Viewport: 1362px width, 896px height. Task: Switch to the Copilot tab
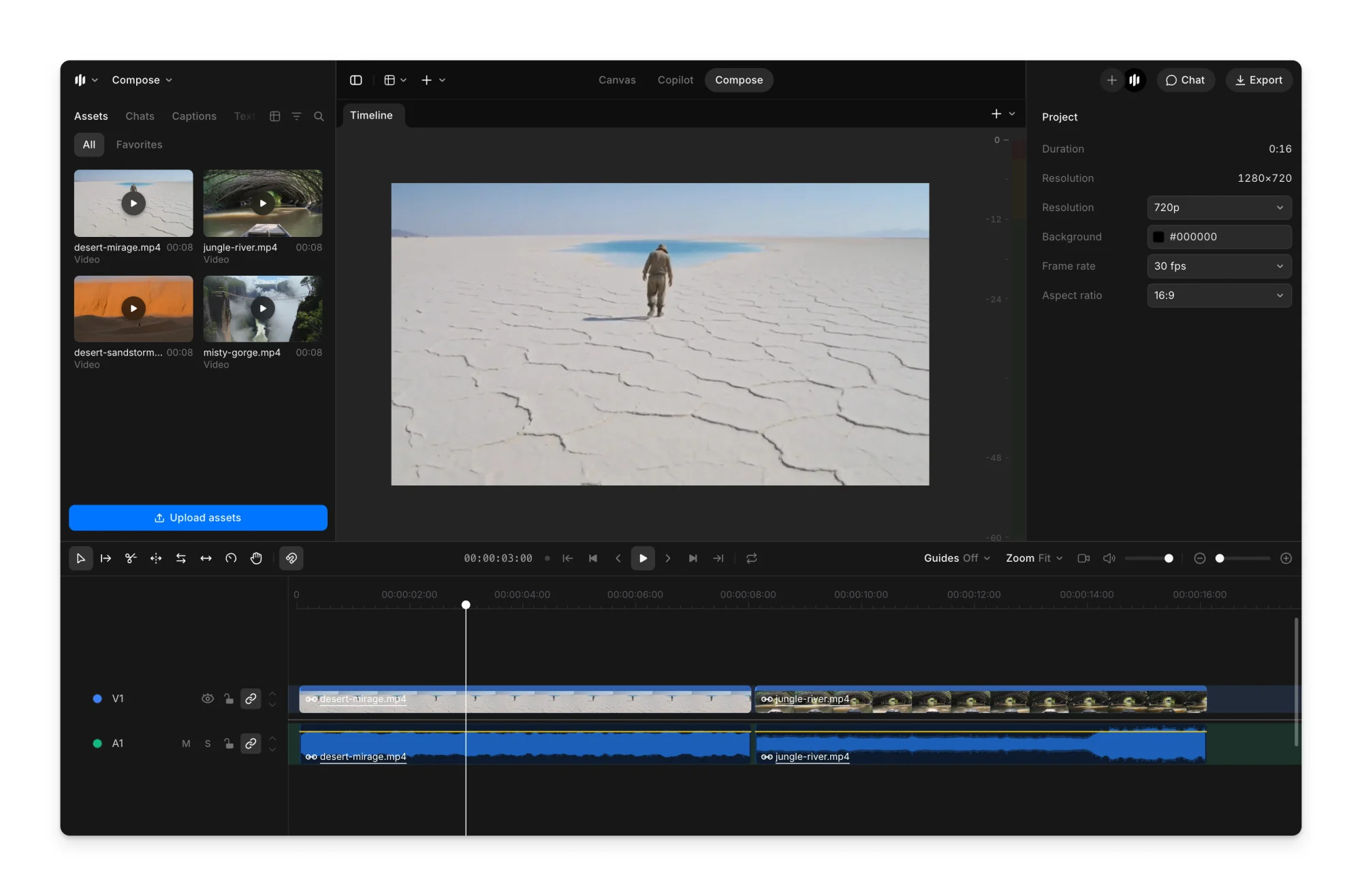click(675, 80)
